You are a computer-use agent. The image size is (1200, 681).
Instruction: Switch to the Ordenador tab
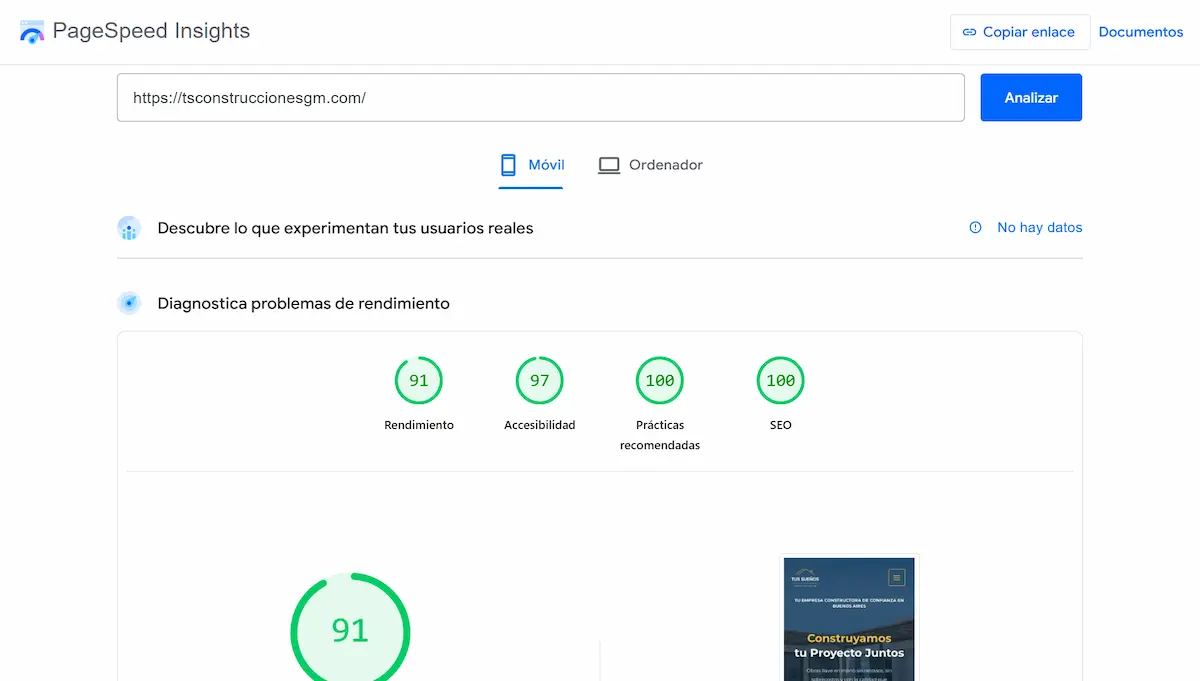tap(650, 164)
